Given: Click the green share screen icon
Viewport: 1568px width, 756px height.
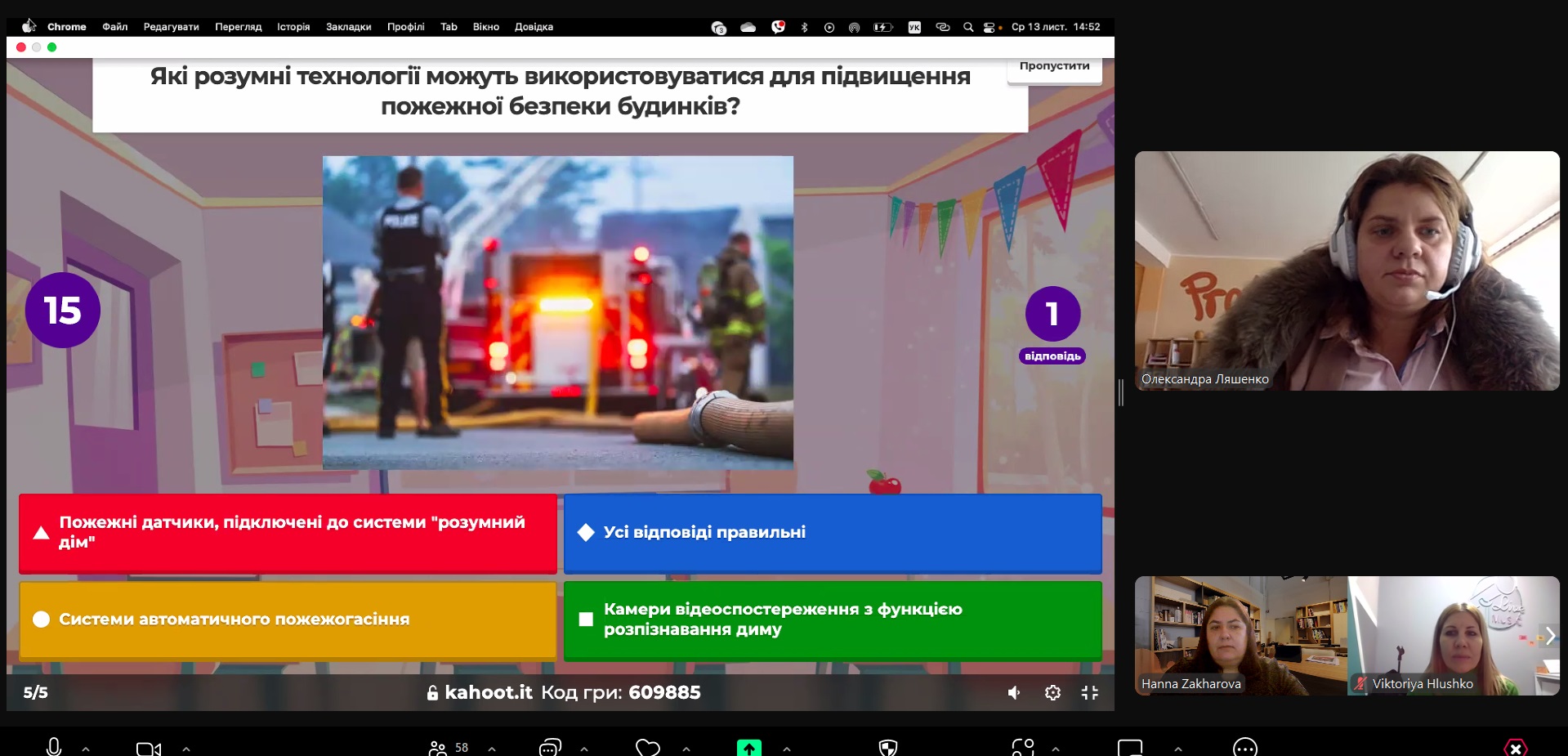Looking at the screenshot, I should point(748,747).
